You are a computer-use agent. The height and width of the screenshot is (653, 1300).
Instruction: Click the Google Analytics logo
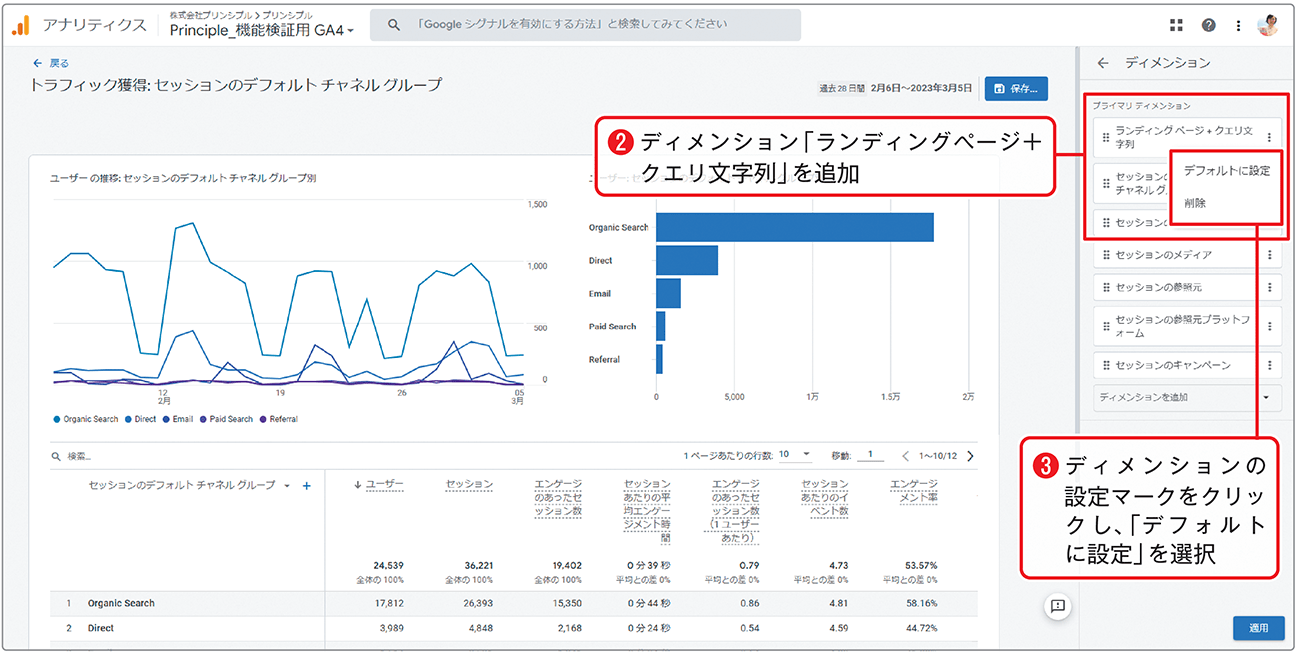pyautogui.click(x=21, y=25)
